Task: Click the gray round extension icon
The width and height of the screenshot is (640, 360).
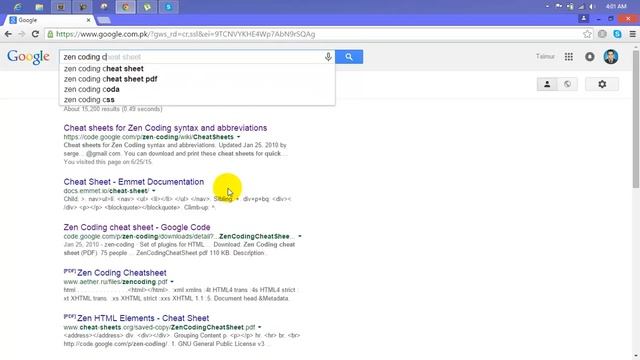Action: click(x=602, y=34)
